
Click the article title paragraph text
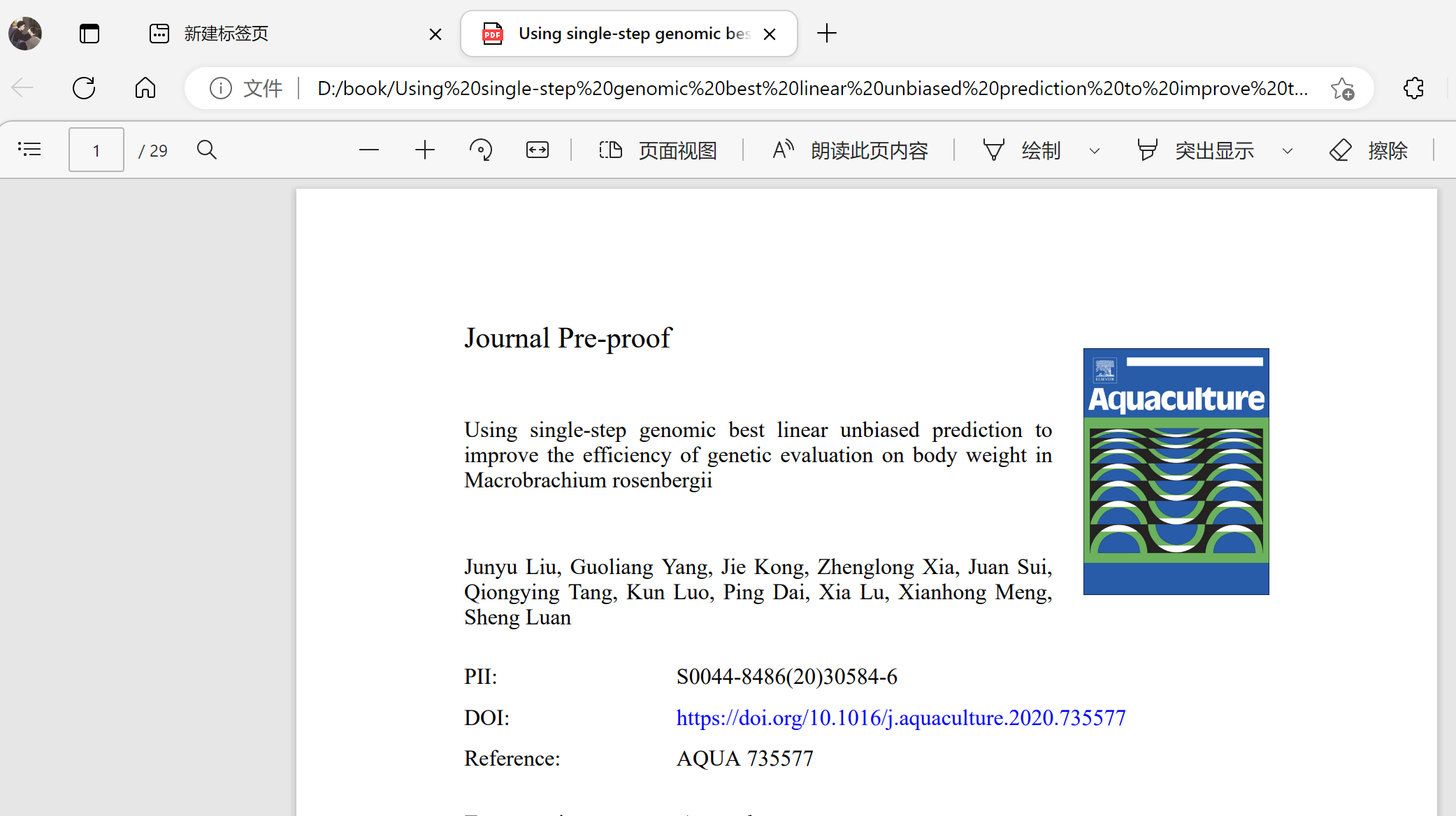coord(758,455)
